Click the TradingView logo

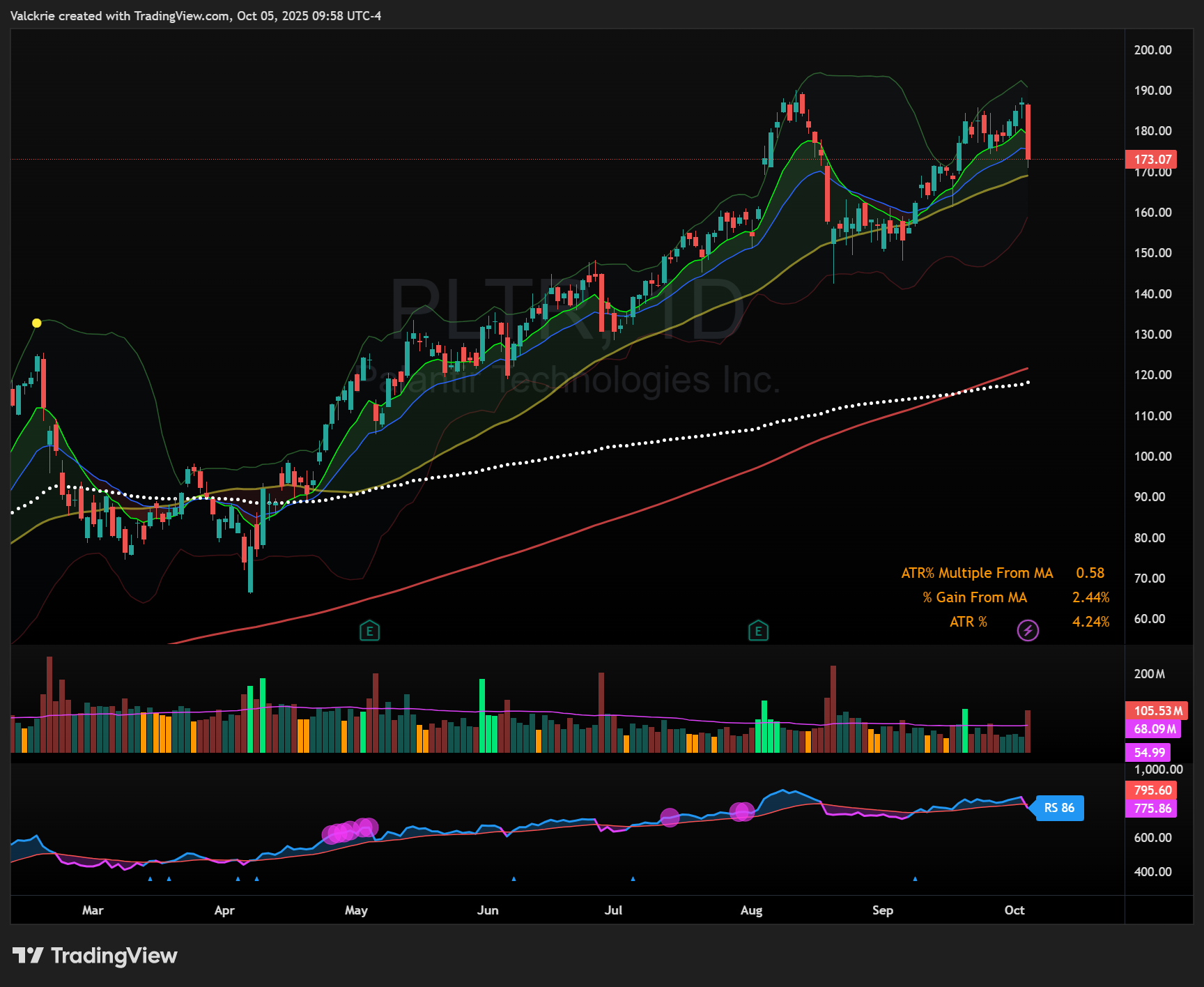pos(95,955)
